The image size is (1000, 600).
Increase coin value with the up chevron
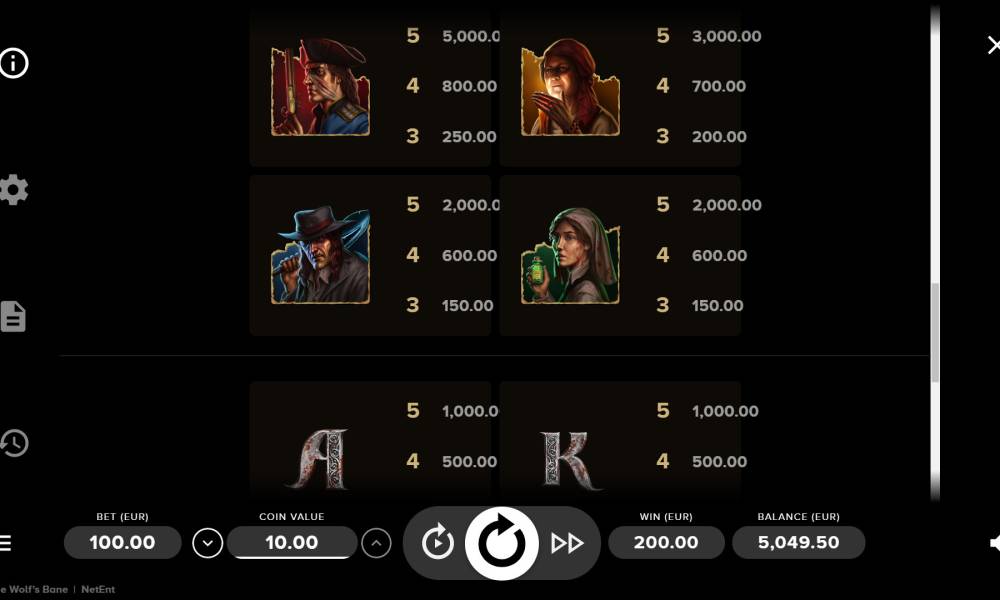pyautogui.click(x=376, y=543)
